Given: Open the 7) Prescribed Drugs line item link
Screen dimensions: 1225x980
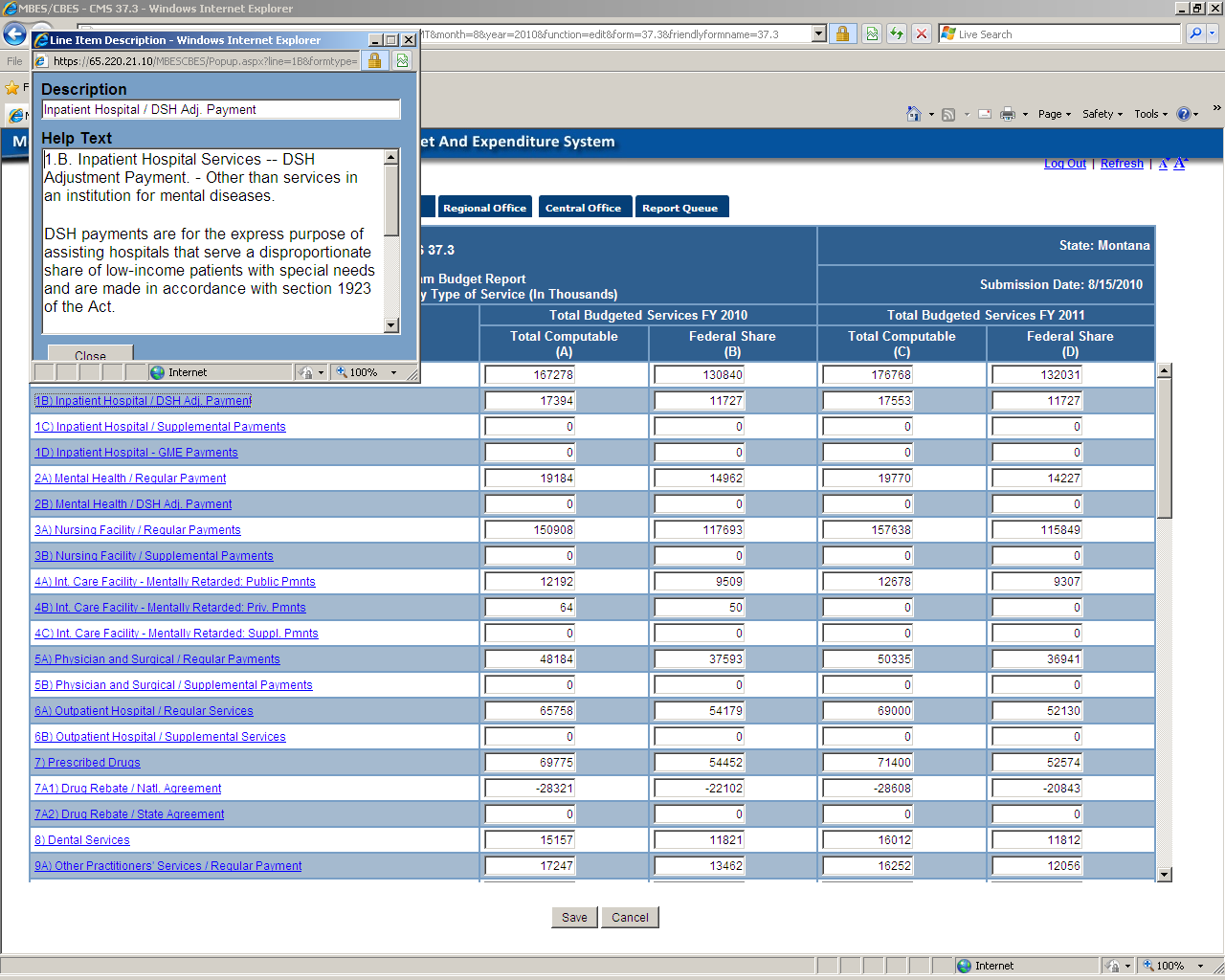Looking at the screenshot, I should coord(88,763).
